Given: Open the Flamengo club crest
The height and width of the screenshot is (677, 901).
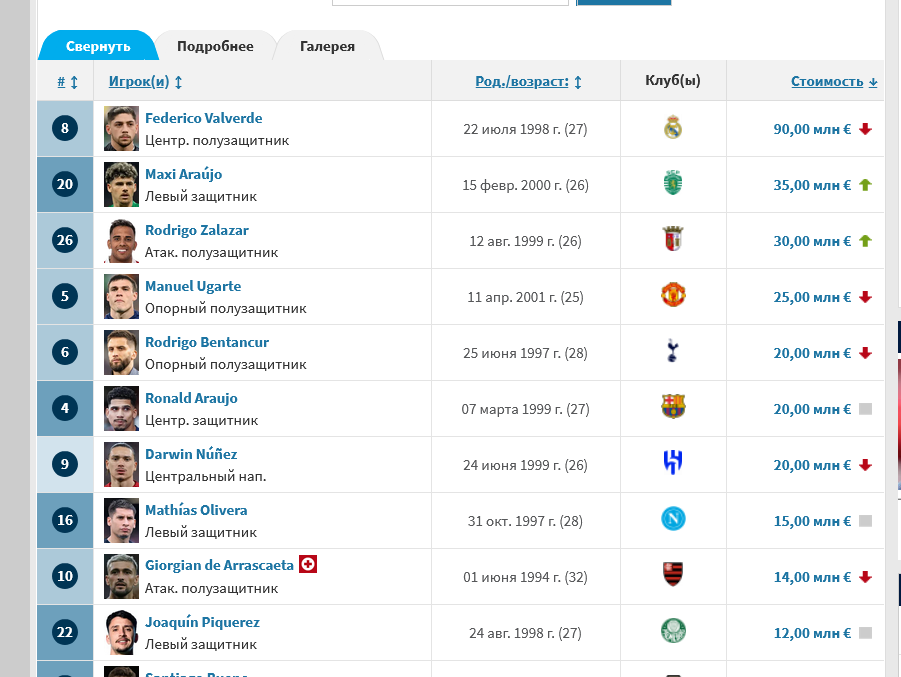Looking at the screenshot, I should click(673, 575).
